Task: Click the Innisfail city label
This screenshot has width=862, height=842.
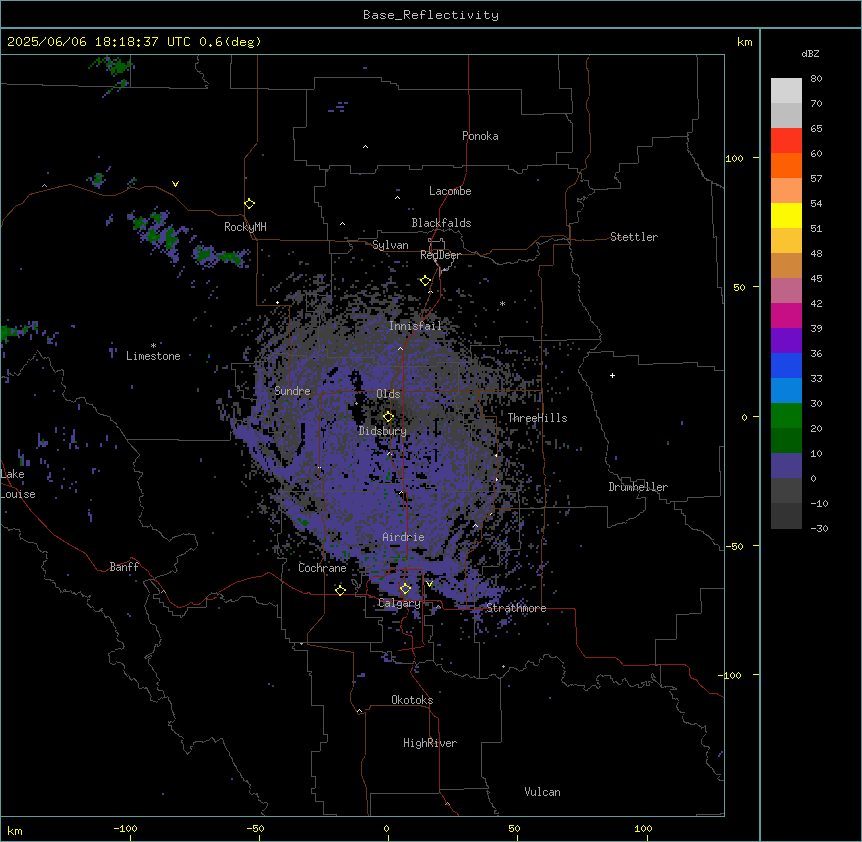Action: 415,326
